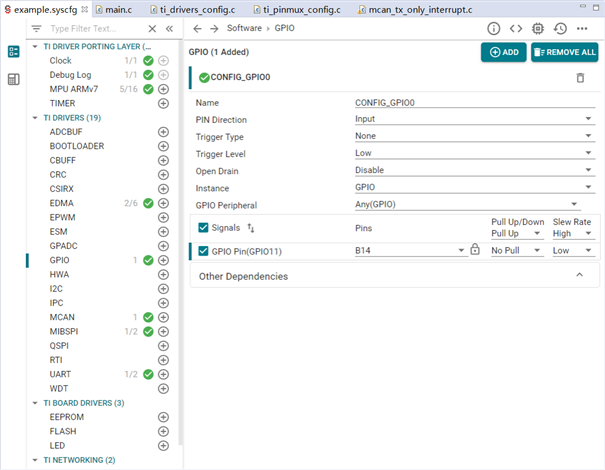
Task: Switch to mcan_tx_only_interrupt.c tab
Action: 415,10
